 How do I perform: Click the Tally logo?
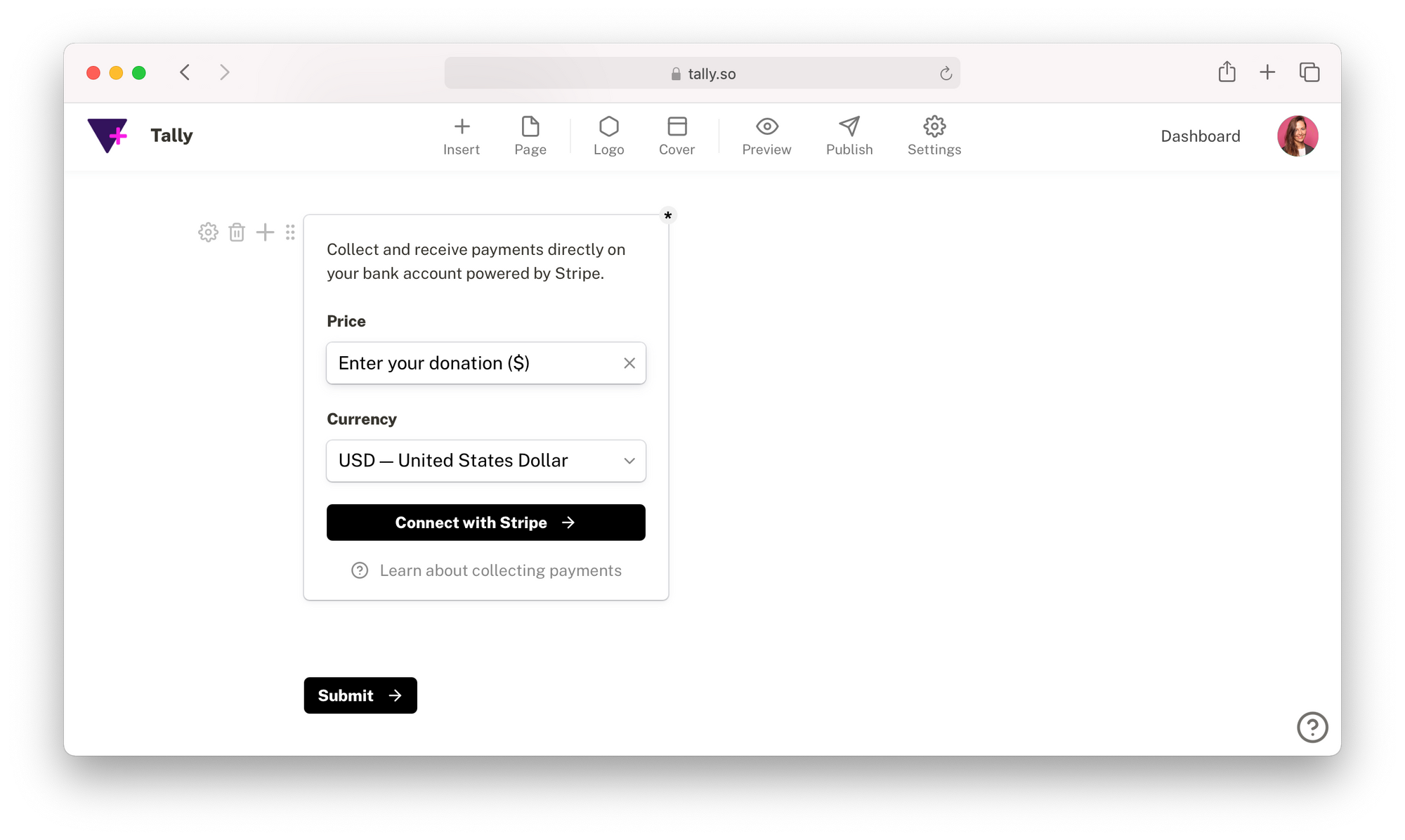[107, 136]
